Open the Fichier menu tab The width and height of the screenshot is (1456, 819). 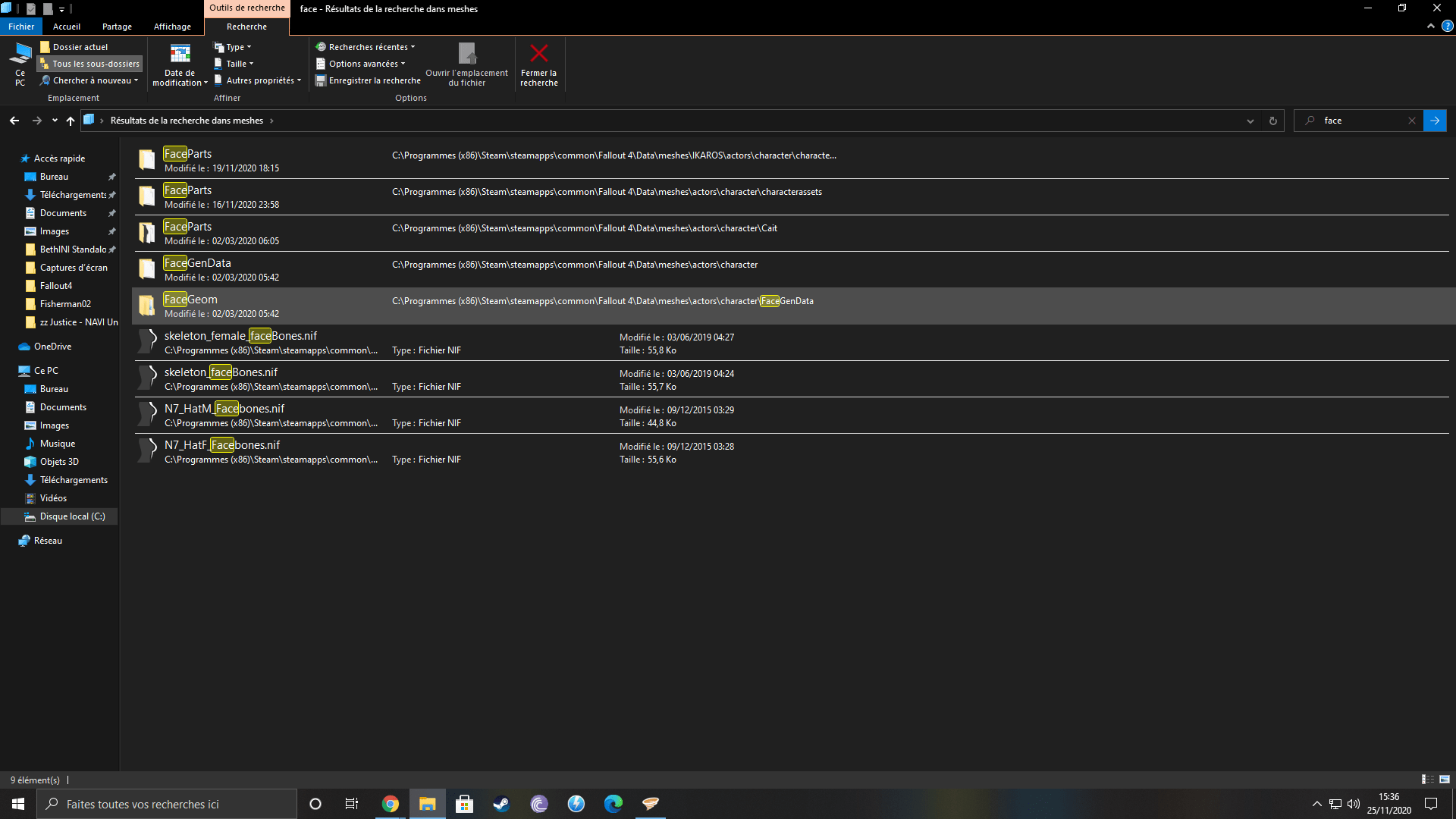point(21,27)
